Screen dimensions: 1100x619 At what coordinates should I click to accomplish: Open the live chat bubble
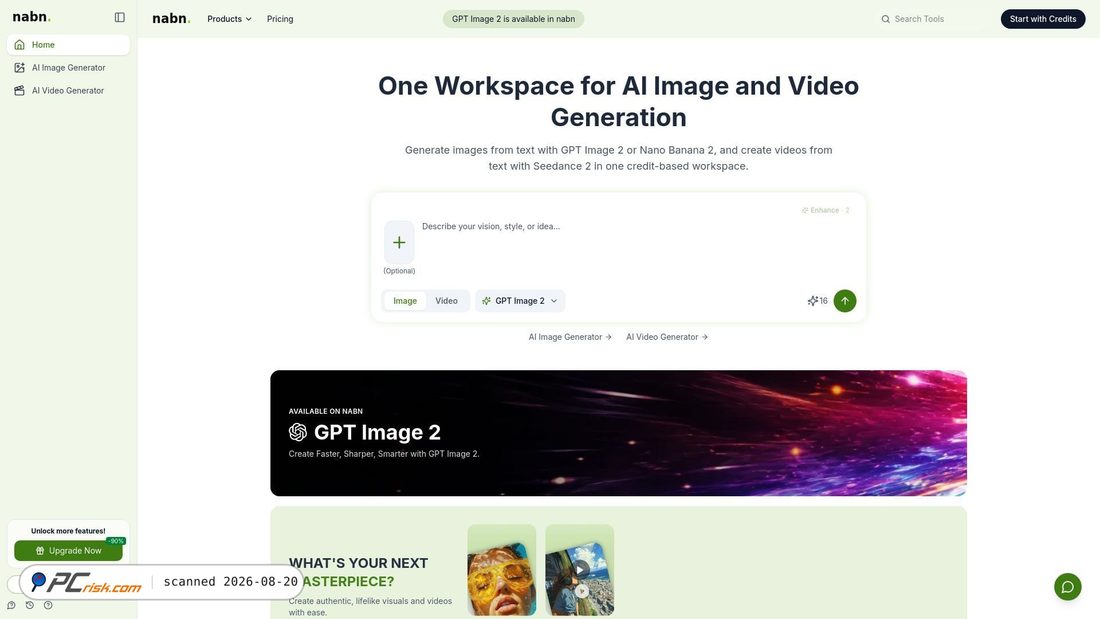1068,587
